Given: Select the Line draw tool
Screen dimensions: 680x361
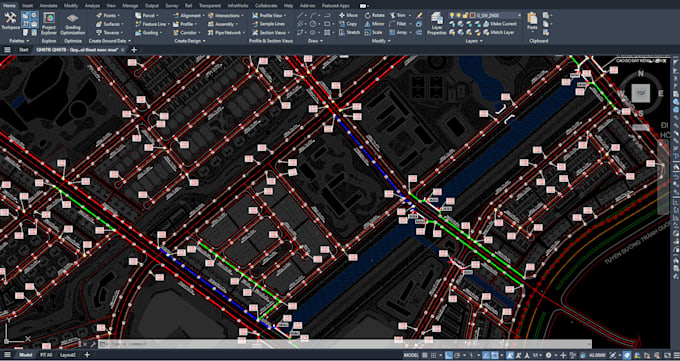Looking at the screenshot, I should pyautogui.click(x=300, y=15).
